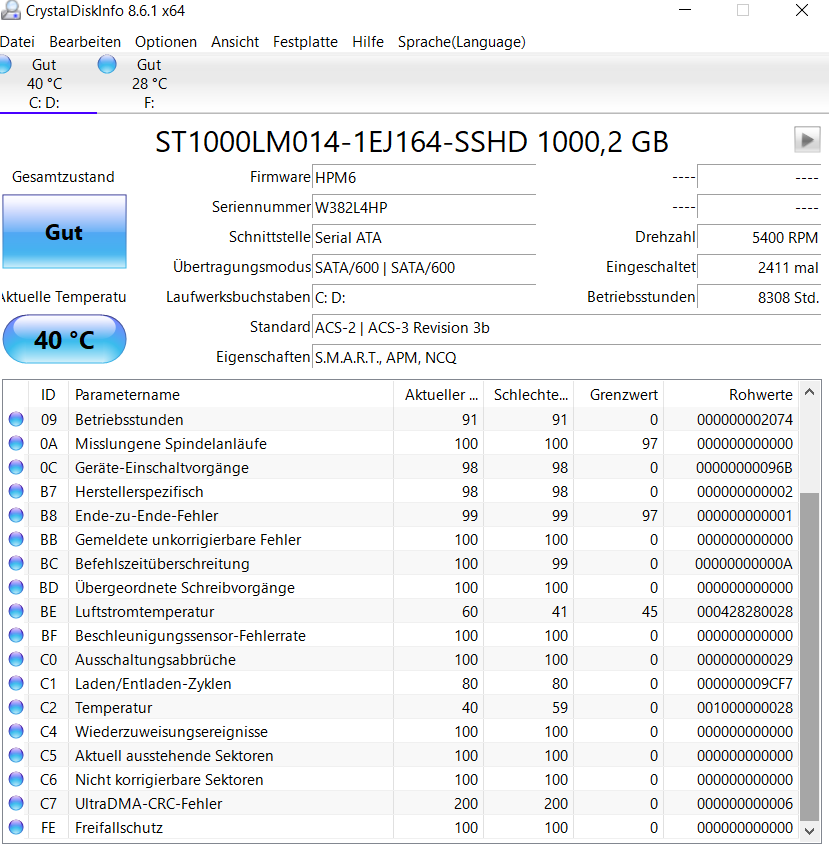This screenshot has width=829, height=851.
Task: Click the Parametername column header
Action: (x=231, y=395)
